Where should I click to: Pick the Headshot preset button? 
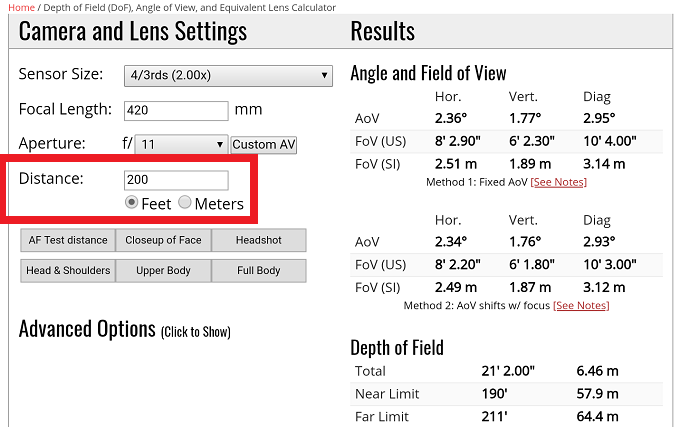coord(259,240)
